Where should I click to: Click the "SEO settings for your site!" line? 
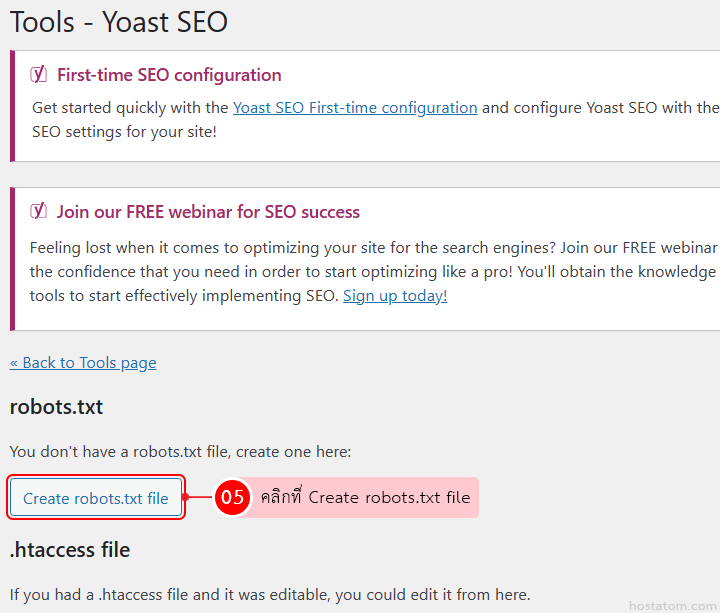click(124, 132)
